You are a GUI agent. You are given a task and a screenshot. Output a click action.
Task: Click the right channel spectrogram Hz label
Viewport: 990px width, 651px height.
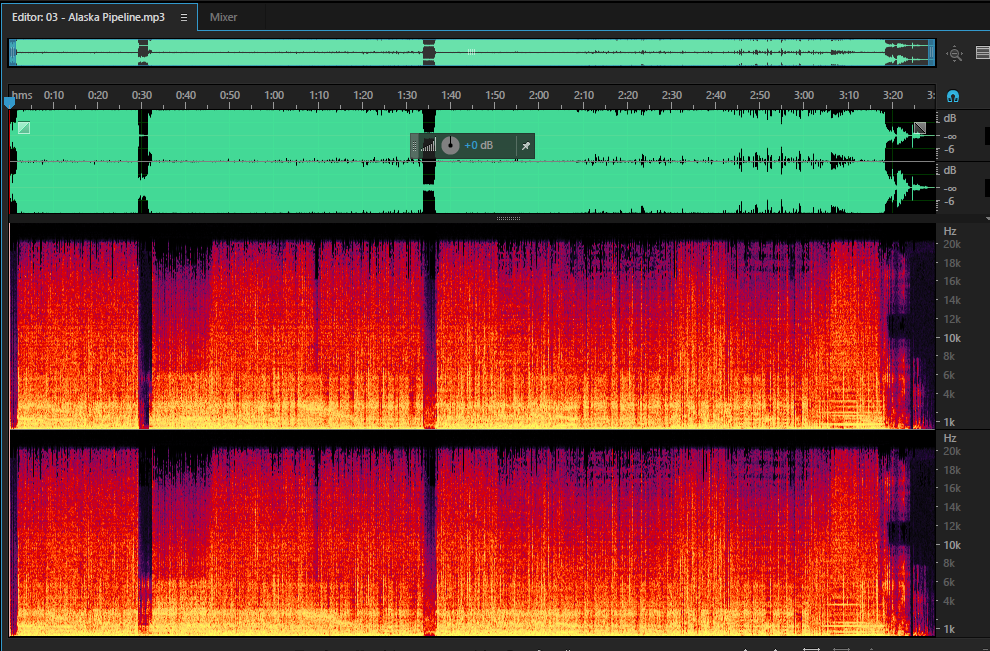pyautogui.click(x=950, y=438)
